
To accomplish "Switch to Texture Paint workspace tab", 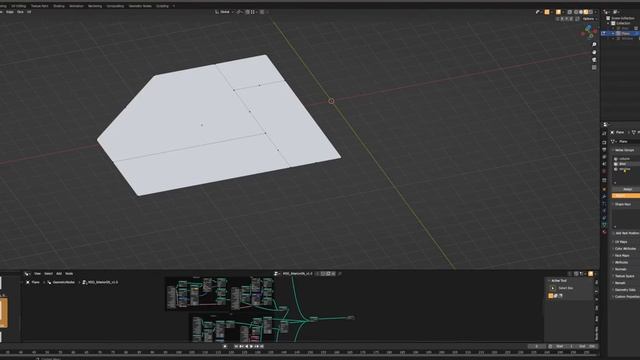I will pyautogui.click(x=39, y=6).
